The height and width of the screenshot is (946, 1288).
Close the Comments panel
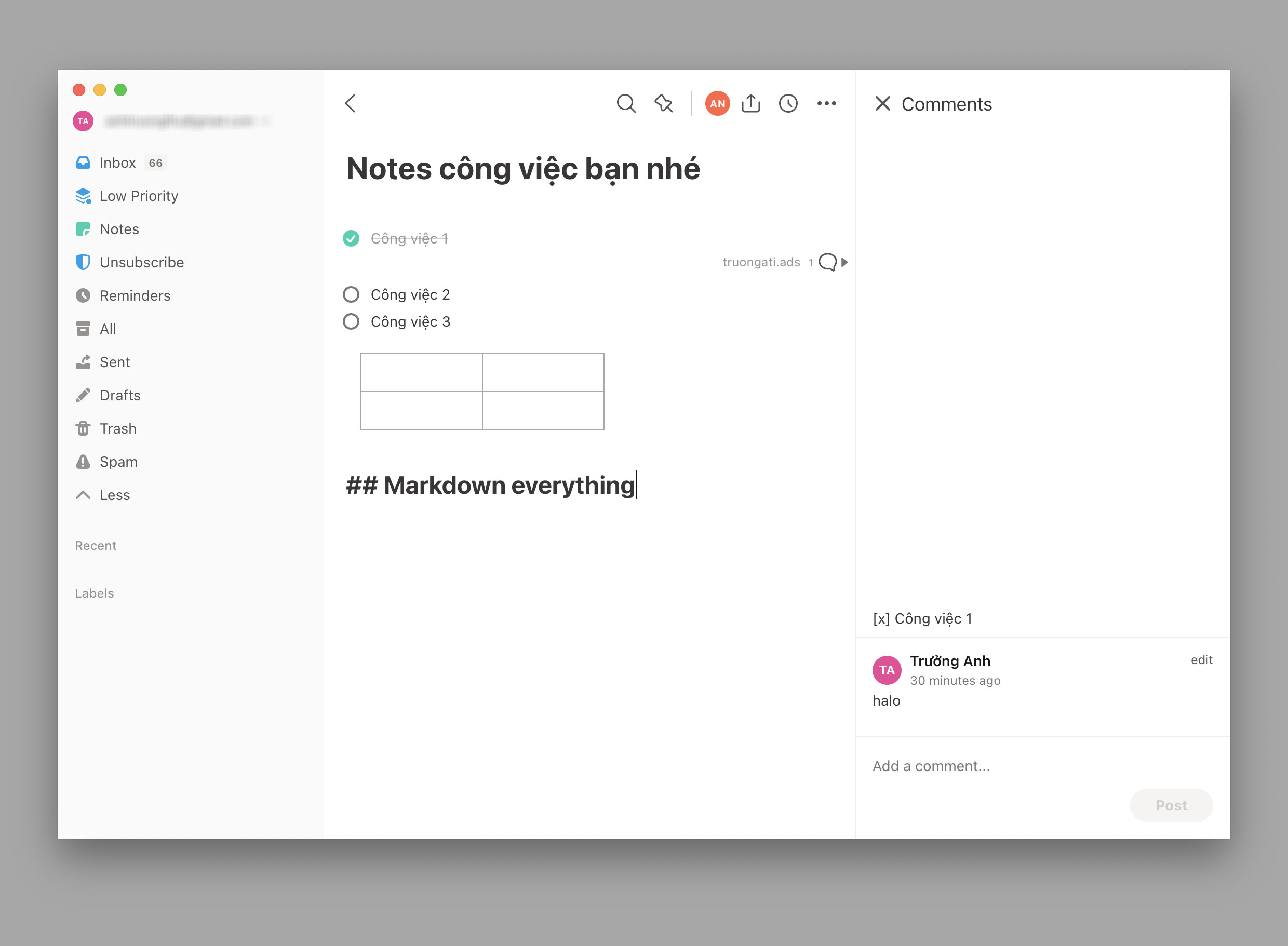882,104
